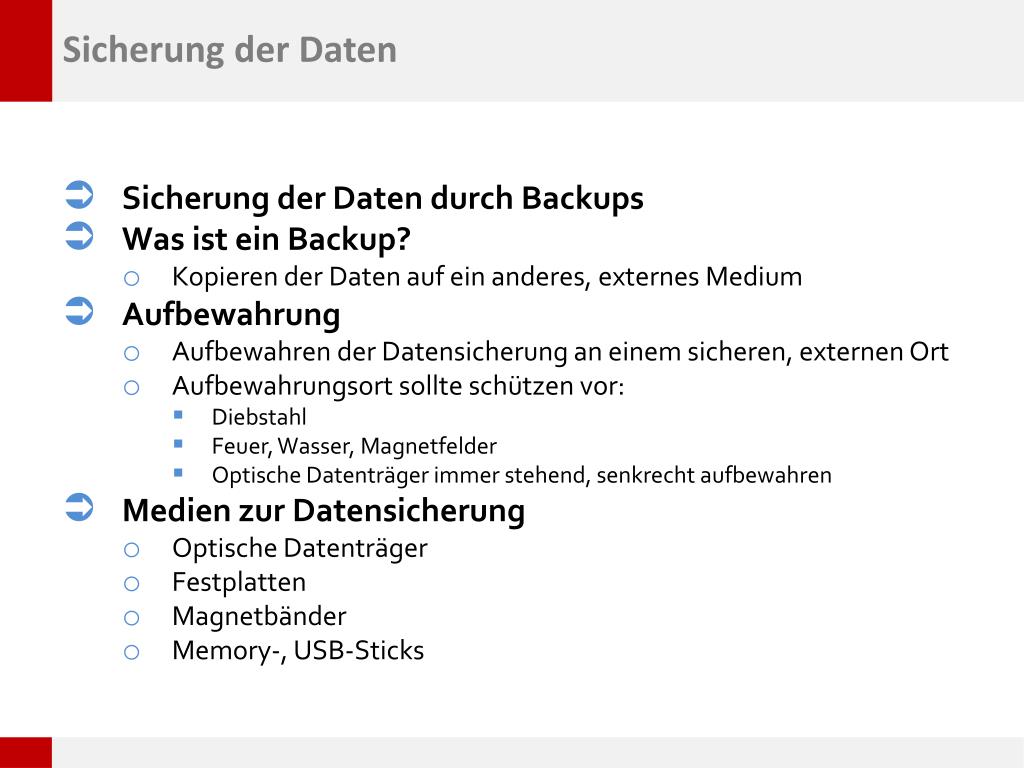The height and width of the screenshot is (768, 1024).
Task: Click the arrow bullet next to 'Medien zur Datensicherung'
Action: click(79, 507)
